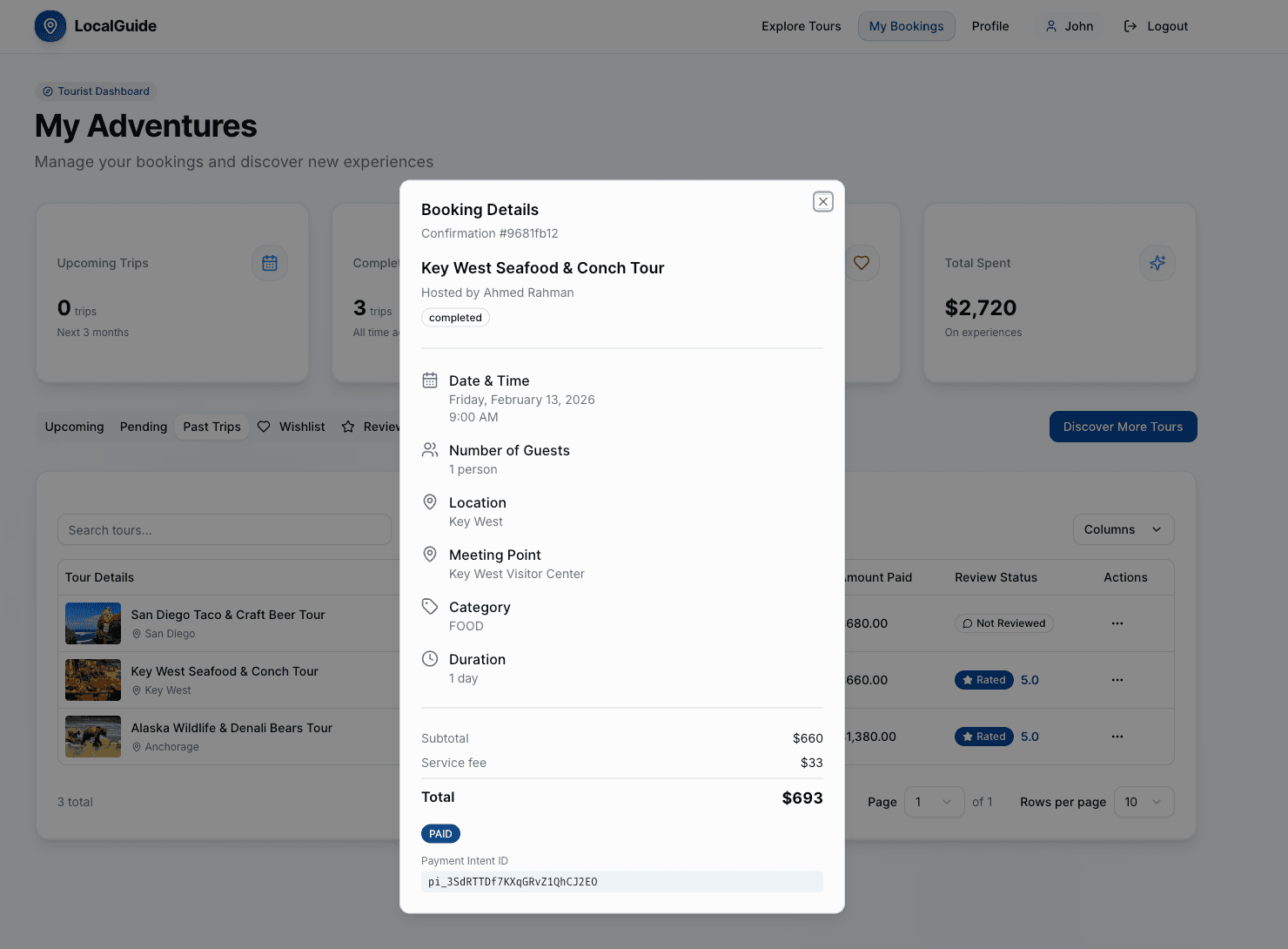Expand the Rows per page selector
Screen dimensions: 1288x949
[x=1143, y=802]
